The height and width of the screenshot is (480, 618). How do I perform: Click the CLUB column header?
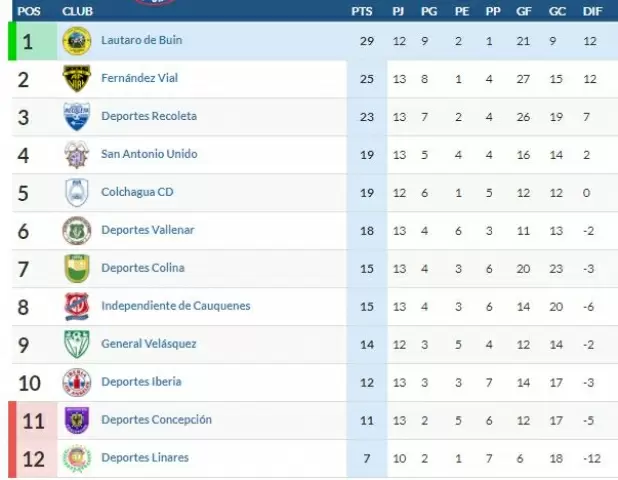point(77,11)
